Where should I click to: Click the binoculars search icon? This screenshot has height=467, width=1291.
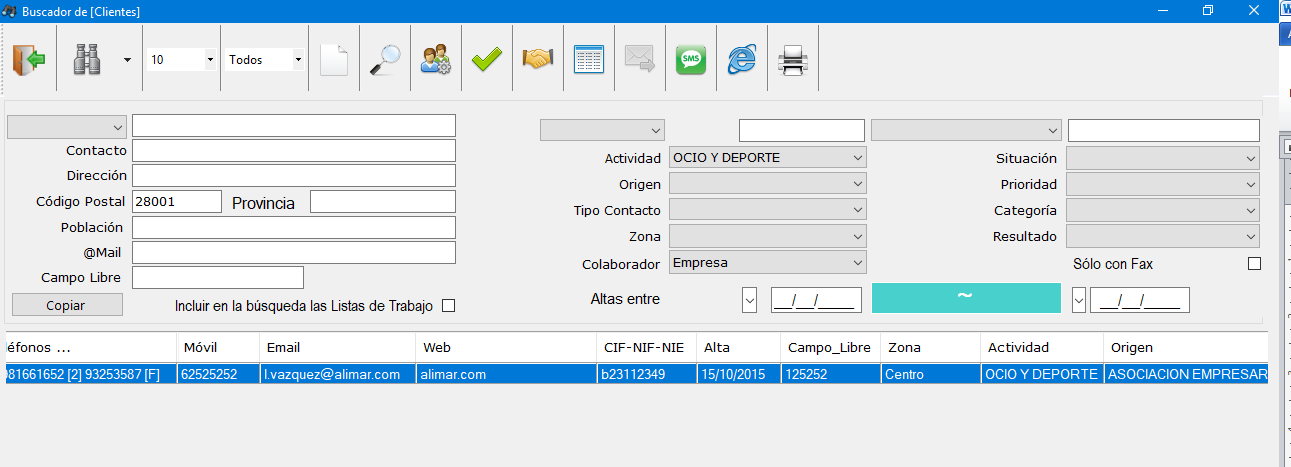pos(89,60)
